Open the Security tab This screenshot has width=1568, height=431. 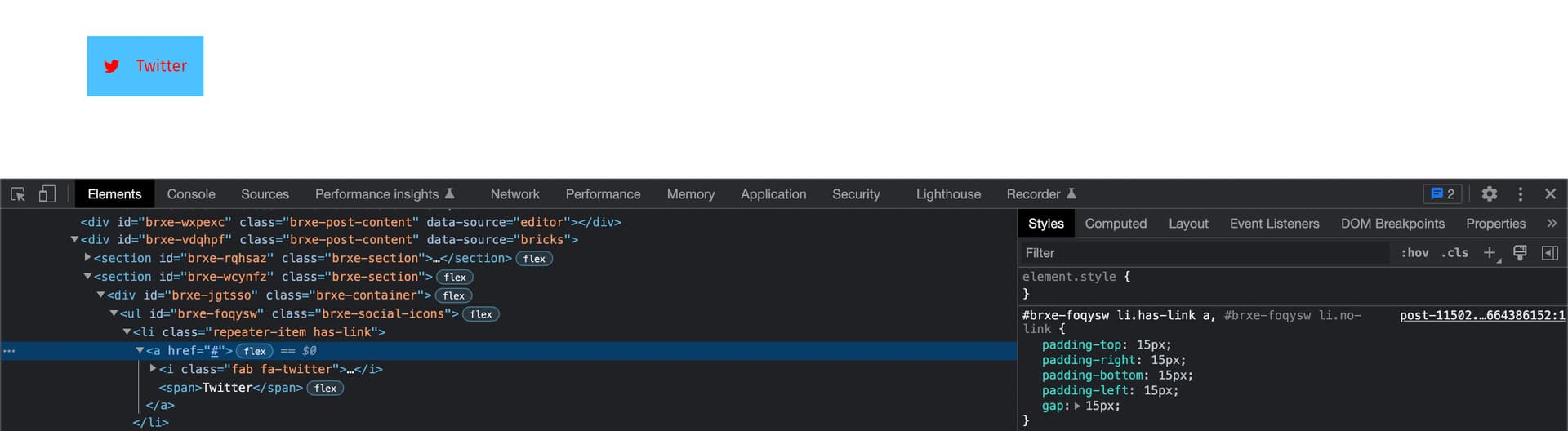[x=856, y=194]
